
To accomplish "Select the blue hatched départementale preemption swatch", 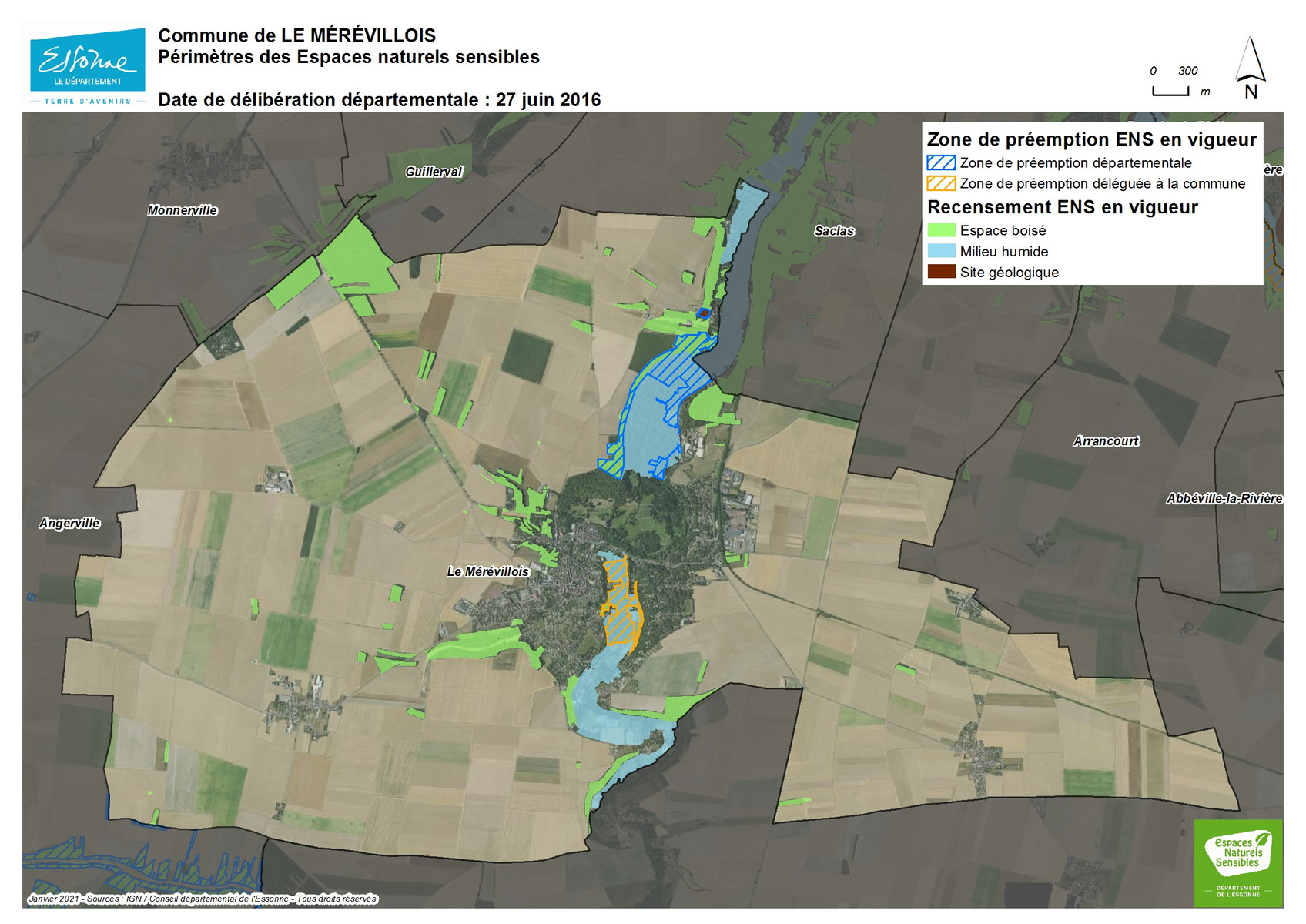I will point(941,163).
